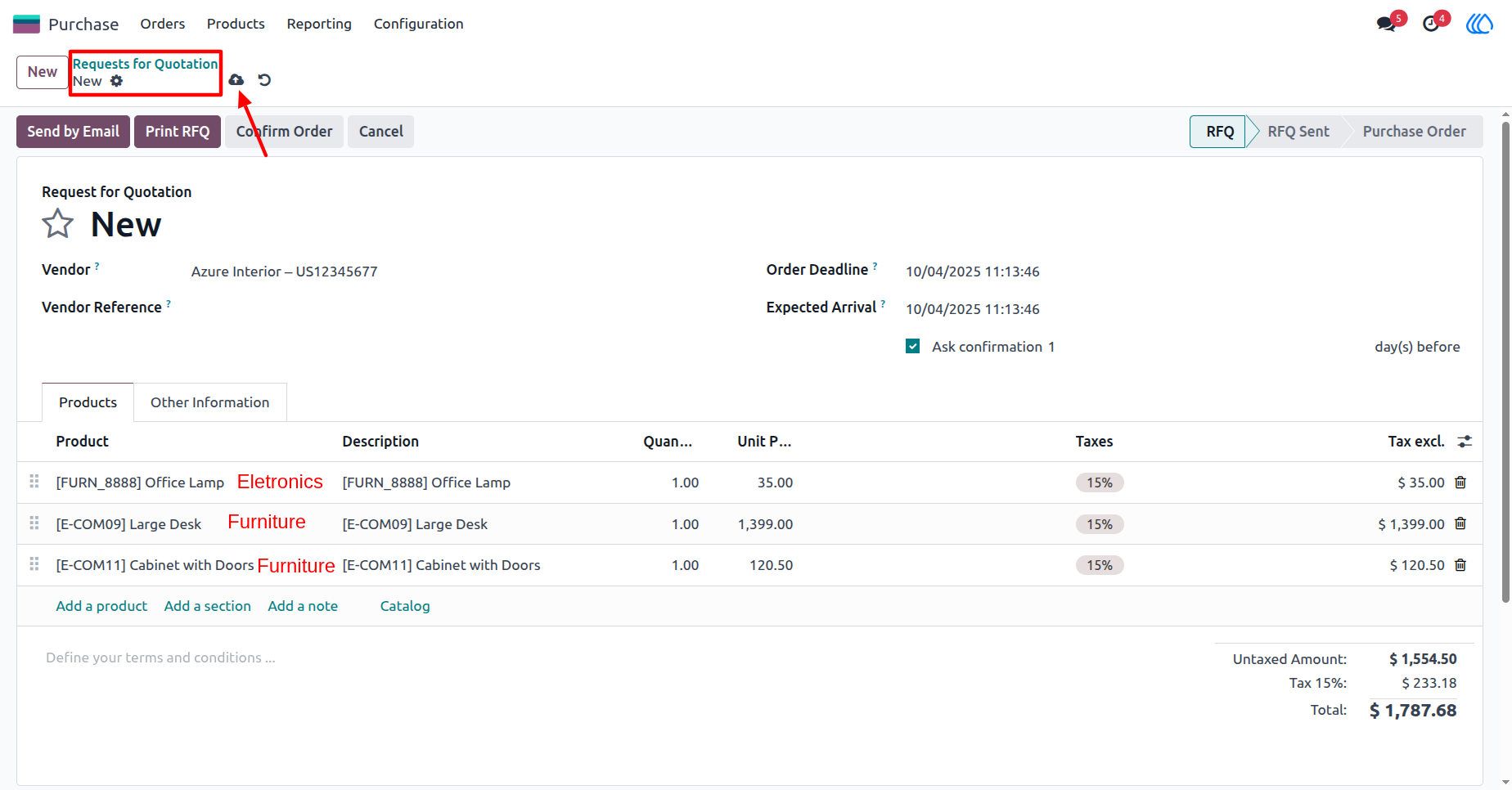Delete the Large Desk line

point(1460,523)
